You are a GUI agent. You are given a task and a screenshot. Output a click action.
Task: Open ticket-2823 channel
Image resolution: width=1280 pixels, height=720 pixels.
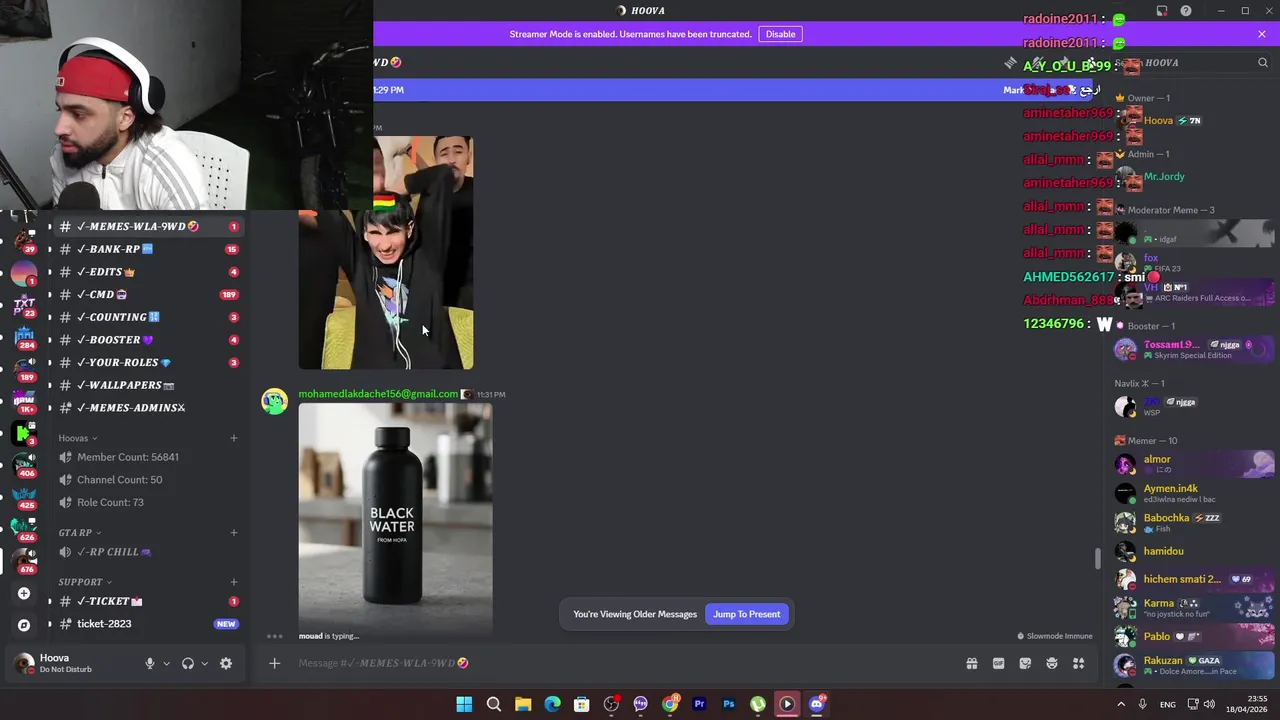click(x=148, y=624)
